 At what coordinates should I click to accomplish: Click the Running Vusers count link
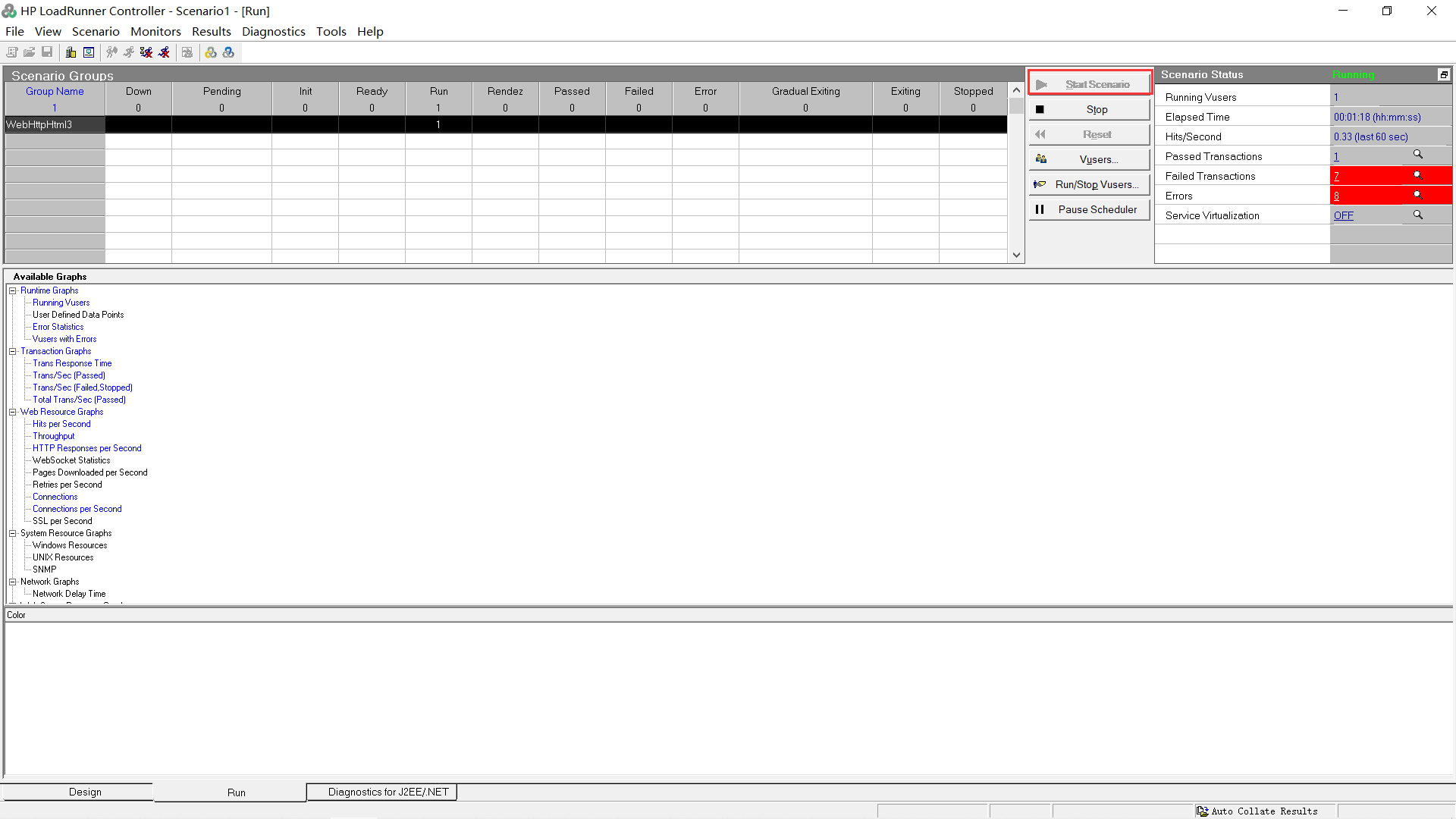pos(1336,97)
